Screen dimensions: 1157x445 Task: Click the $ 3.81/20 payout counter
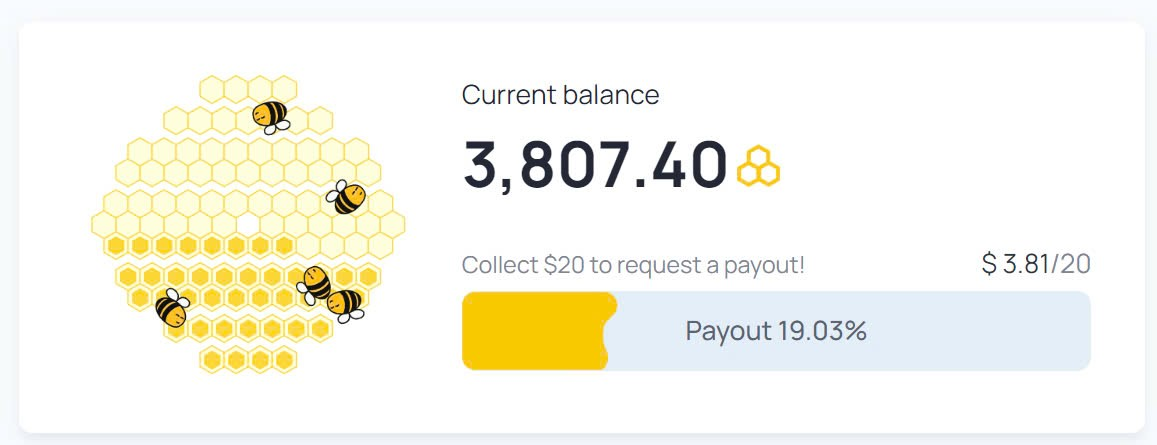tap(1036, 264)
